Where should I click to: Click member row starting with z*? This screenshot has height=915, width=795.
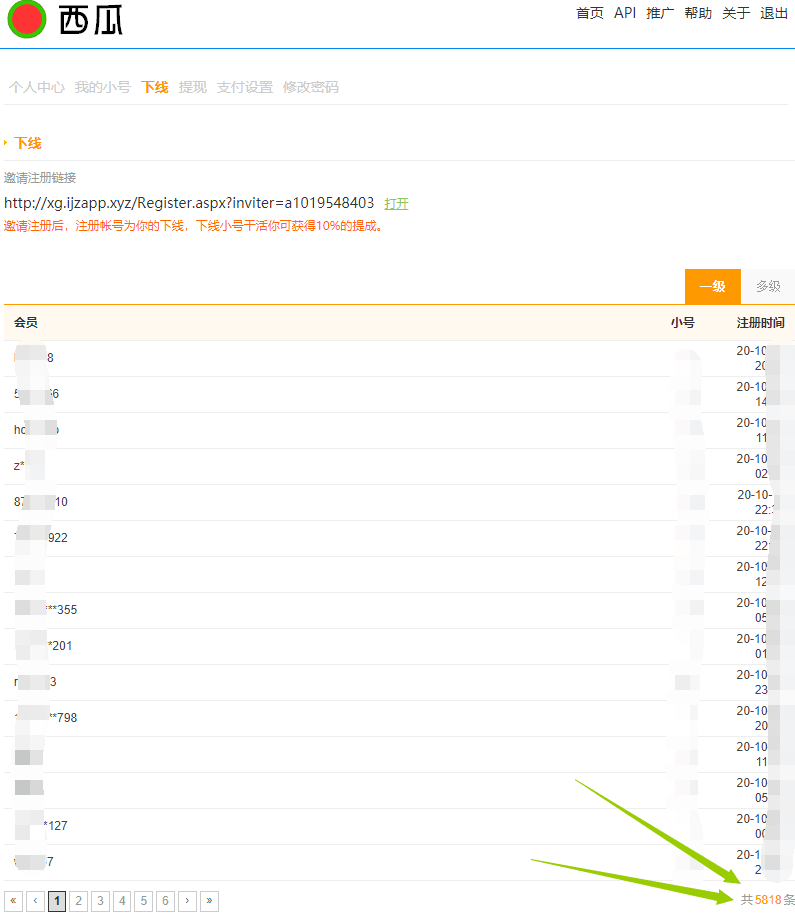click(x=399, y=466)
